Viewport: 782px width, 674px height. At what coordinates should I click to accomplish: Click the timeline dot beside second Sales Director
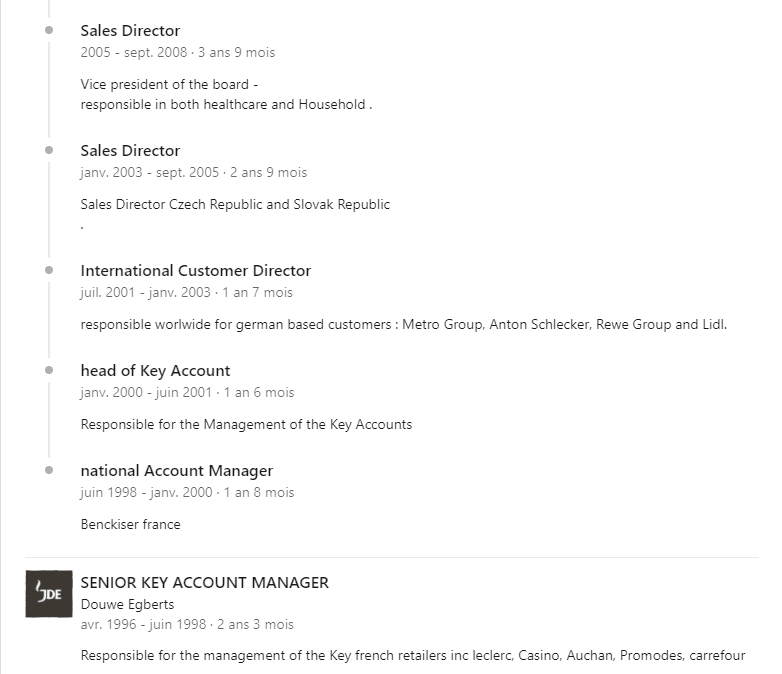(49, 150)
